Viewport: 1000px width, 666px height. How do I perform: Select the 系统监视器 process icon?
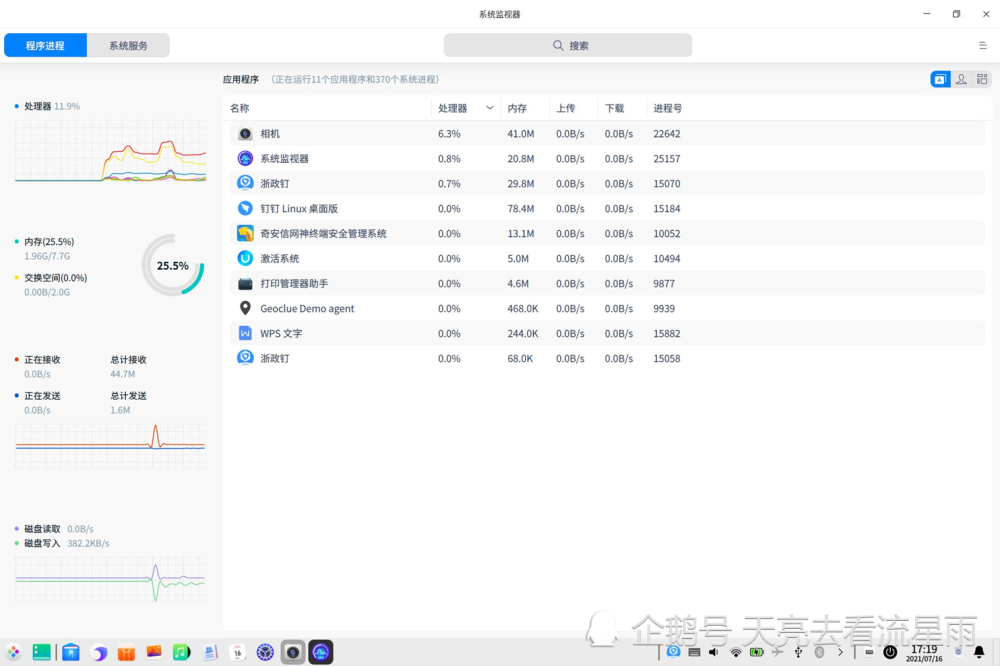[x=245, y=158]
